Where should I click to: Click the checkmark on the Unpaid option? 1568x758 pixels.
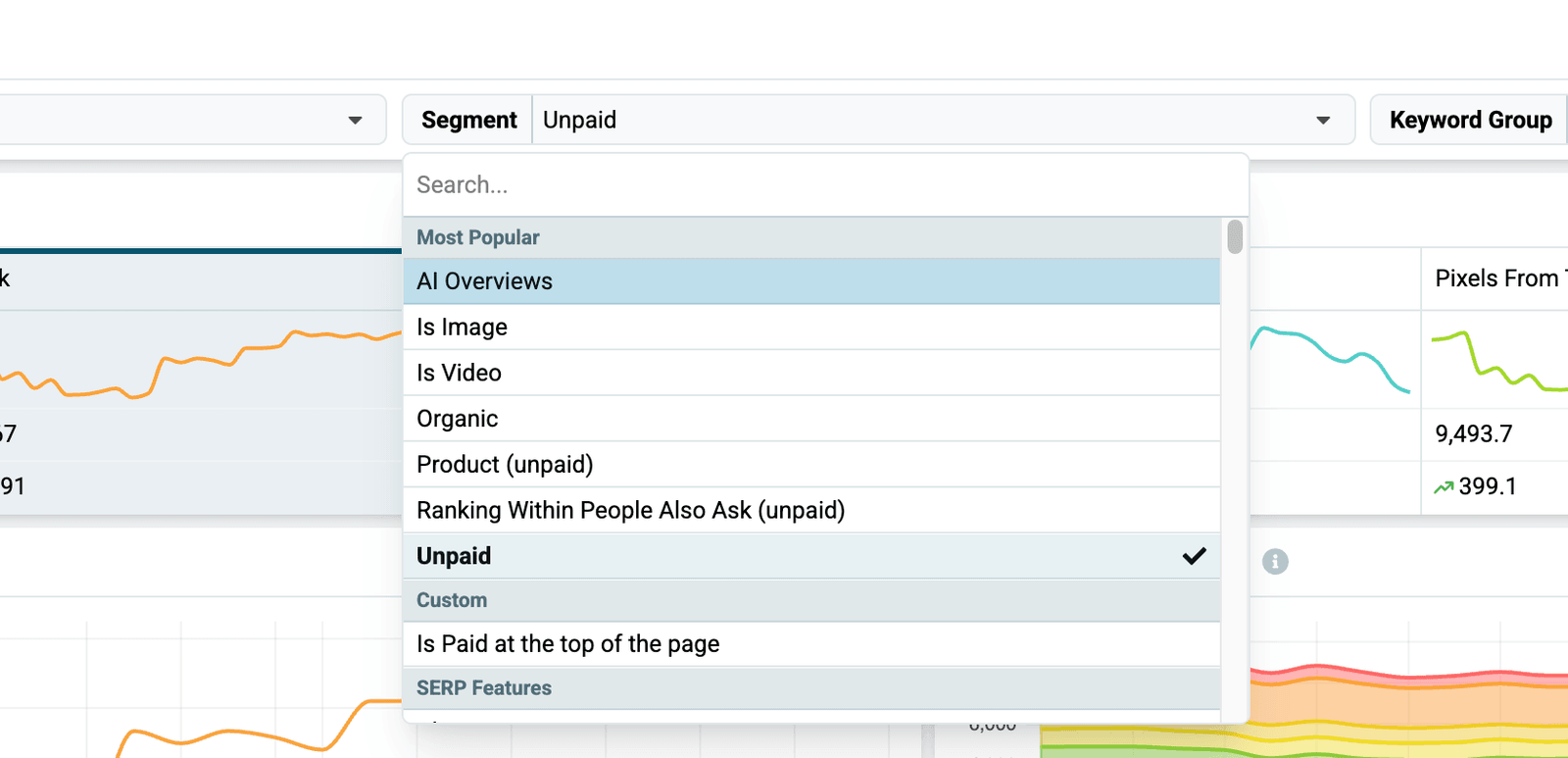click(1194, 556)
